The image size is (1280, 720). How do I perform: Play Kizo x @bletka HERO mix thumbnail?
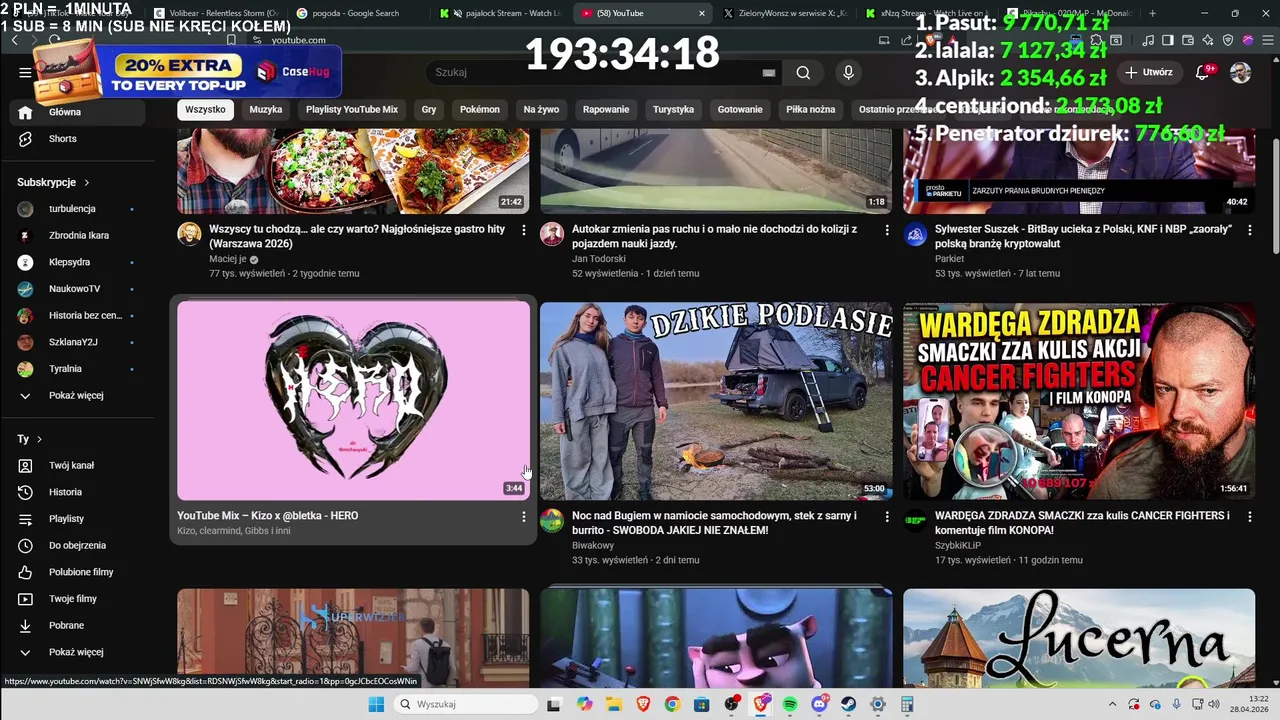353,400
